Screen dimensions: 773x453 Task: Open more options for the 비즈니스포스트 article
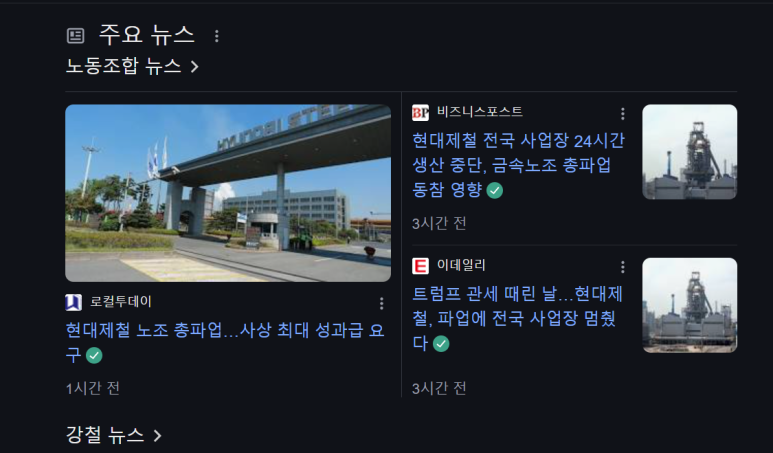[x=623, y=114]
